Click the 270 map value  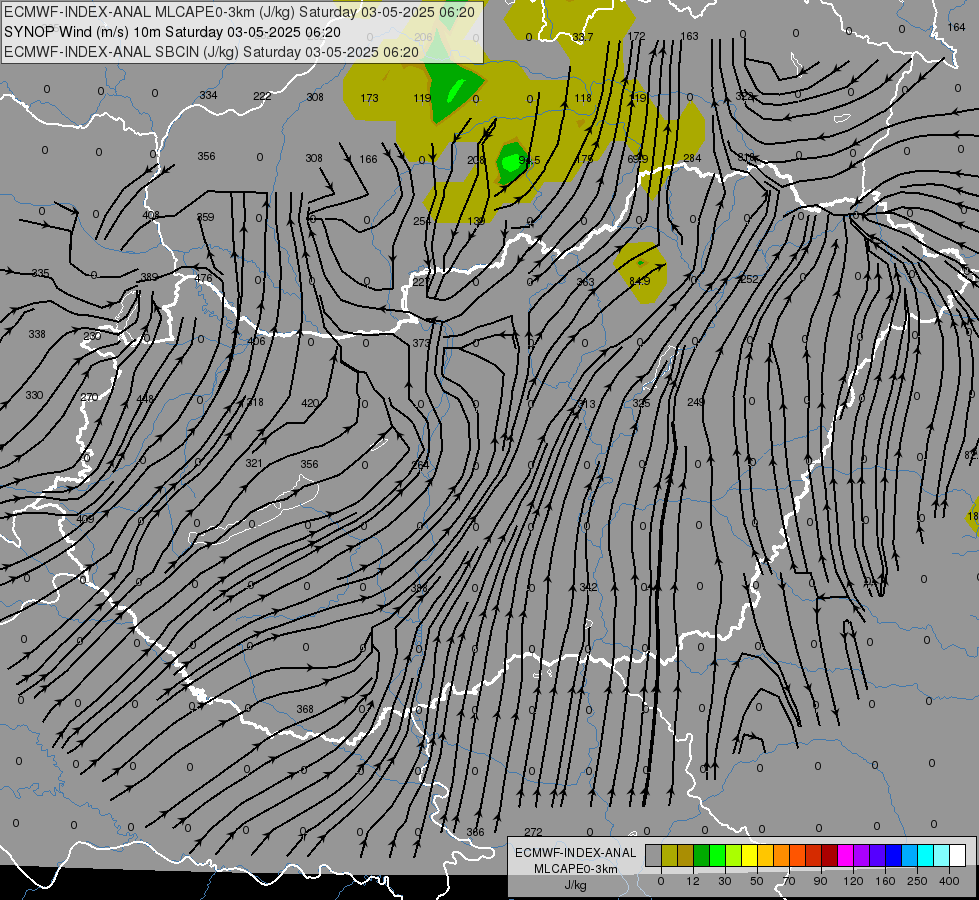(89, 397)
